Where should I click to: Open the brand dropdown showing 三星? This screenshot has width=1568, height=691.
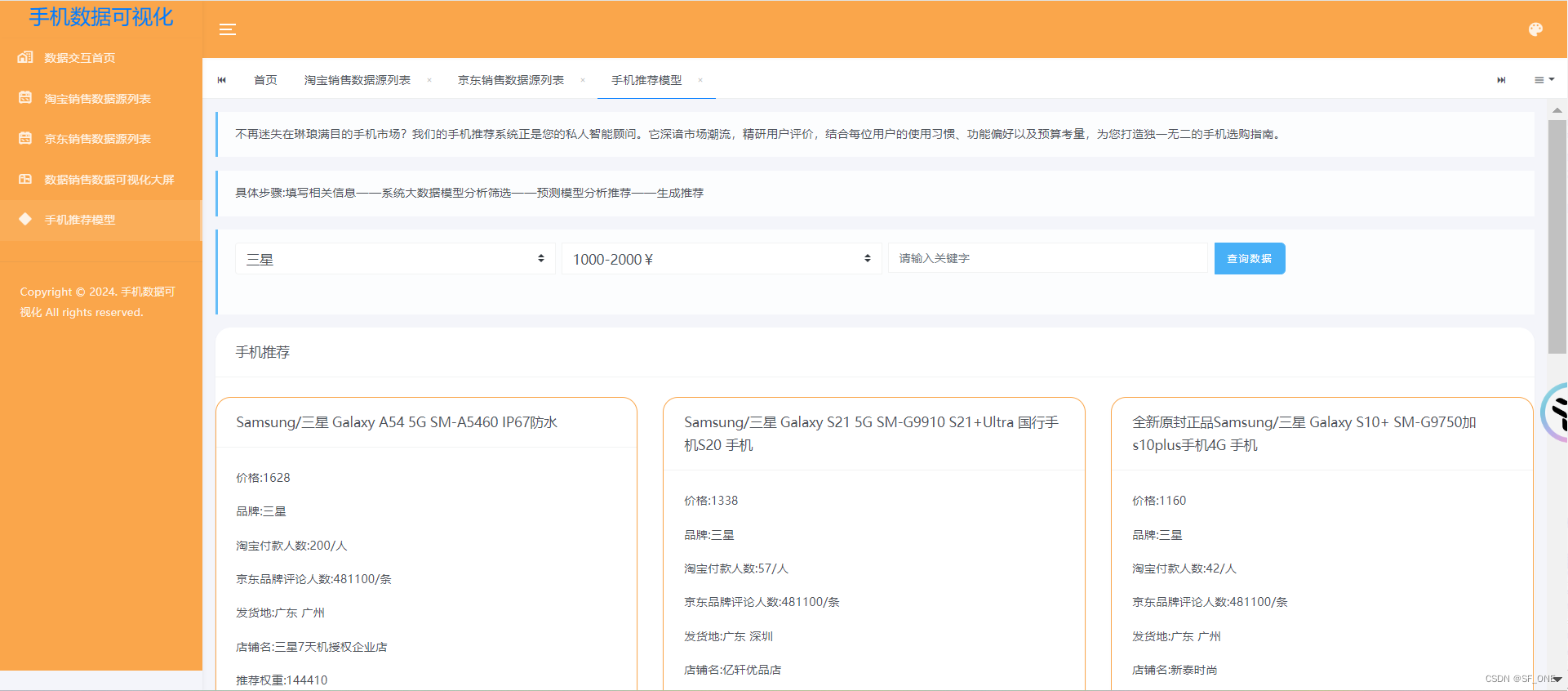coord(395,259)
